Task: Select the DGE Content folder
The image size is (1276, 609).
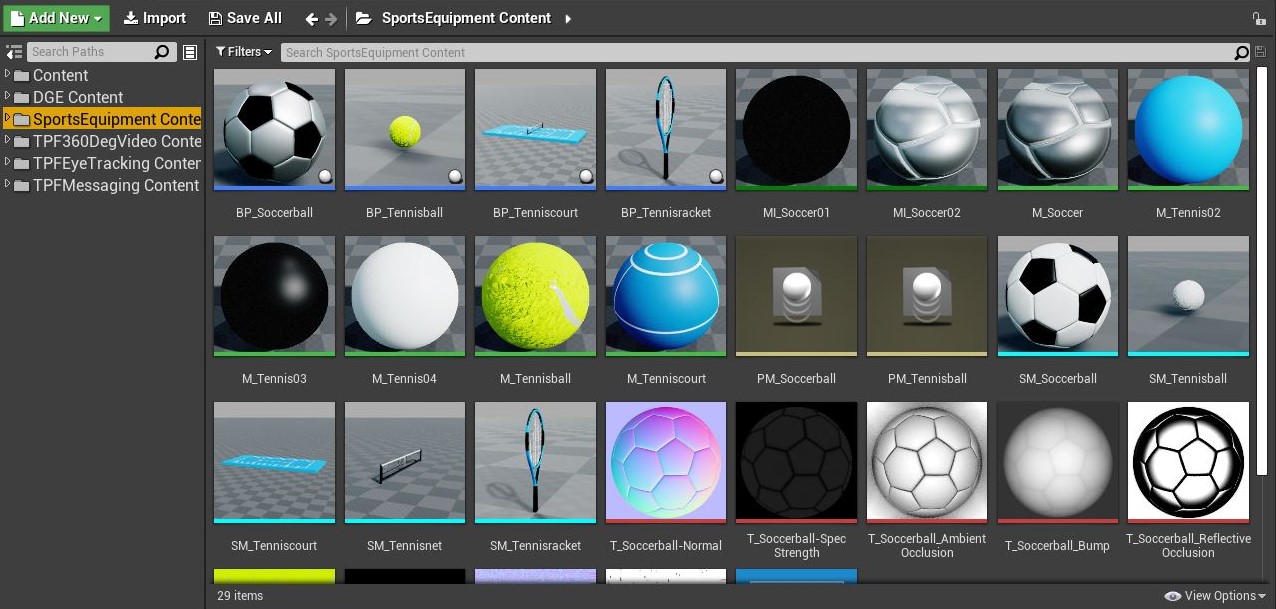Action: [x=78, y=97]
